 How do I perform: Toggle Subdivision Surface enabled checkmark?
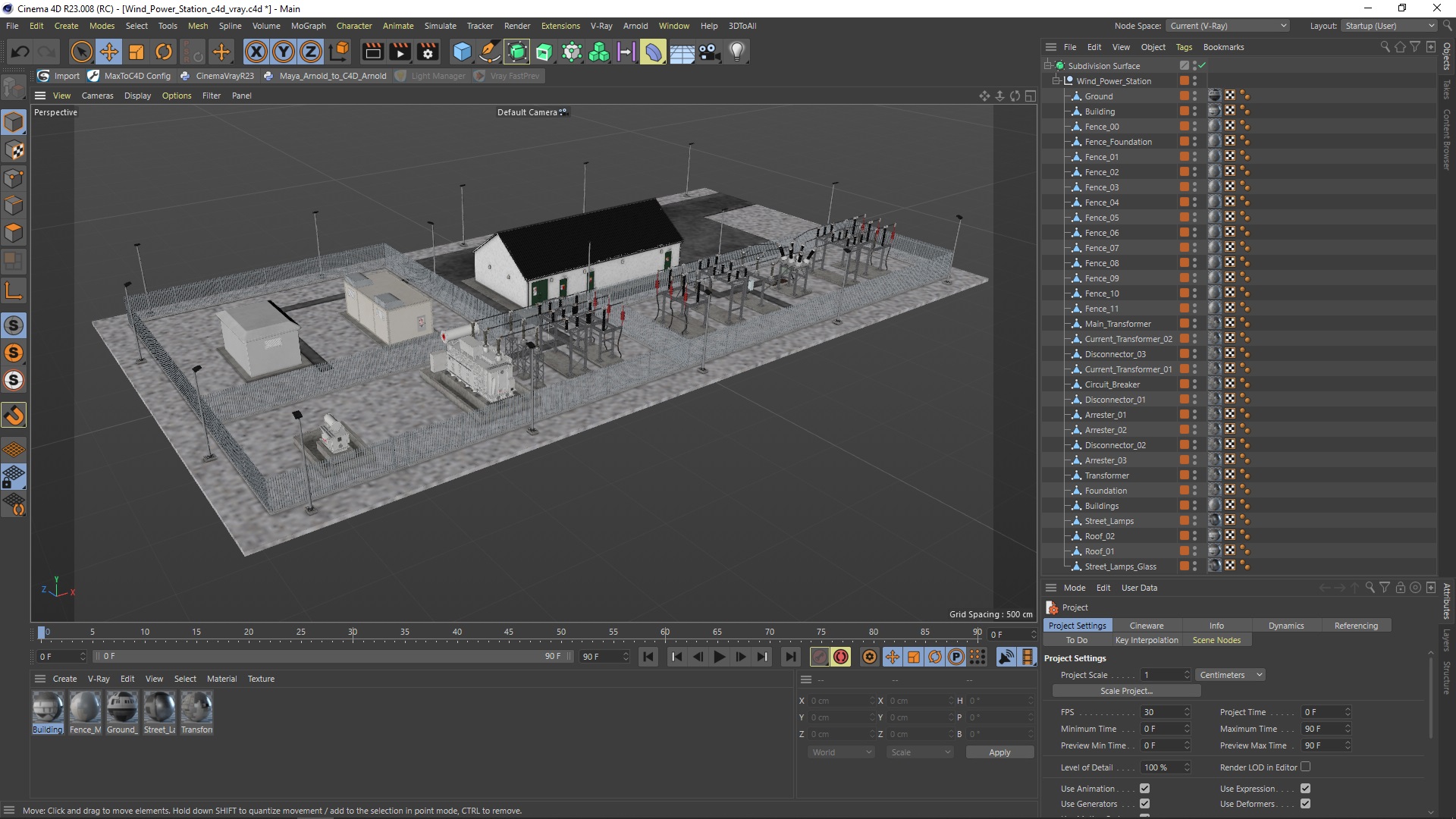tap(1202, 66)
